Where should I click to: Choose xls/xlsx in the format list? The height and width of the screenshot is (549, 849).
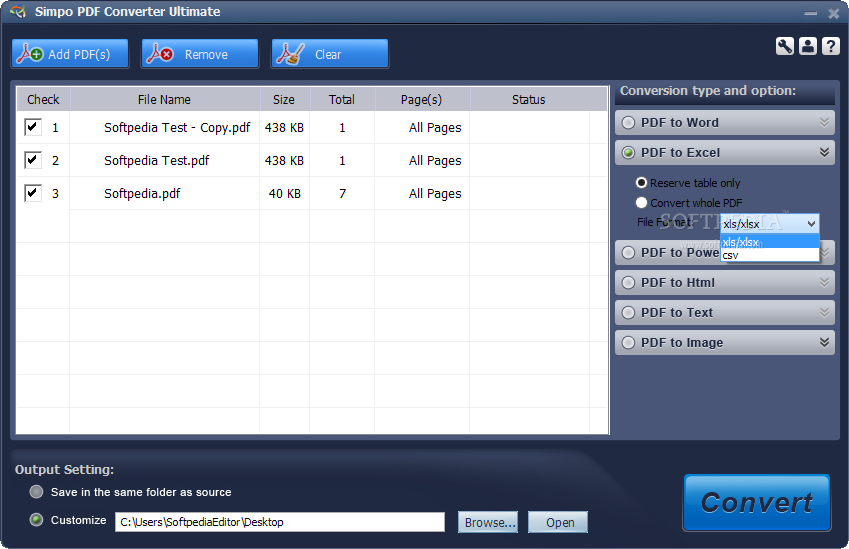pos(769,241)
